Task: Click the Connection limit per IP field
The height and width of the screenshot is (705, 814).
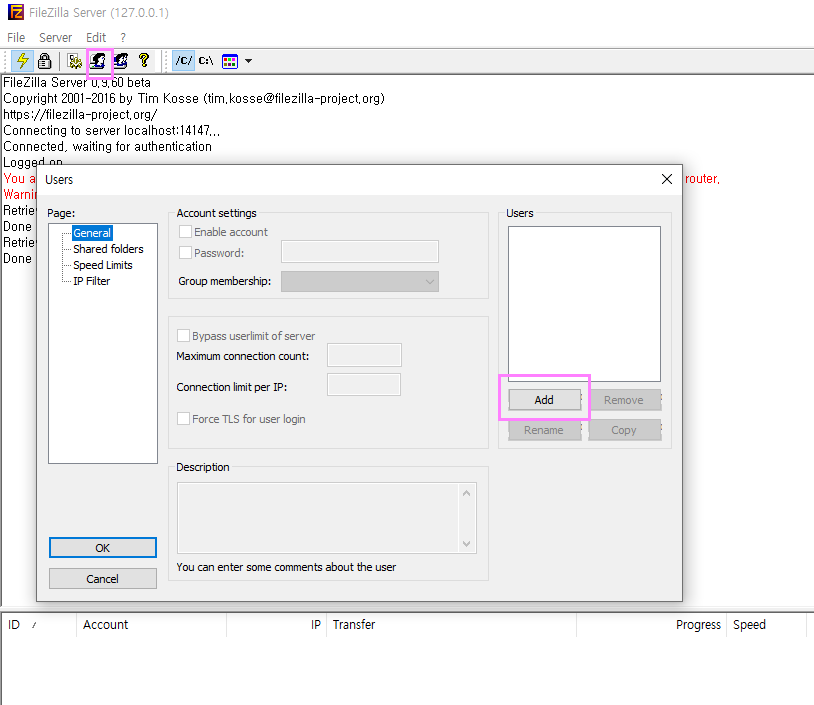Action: point(364,385)
